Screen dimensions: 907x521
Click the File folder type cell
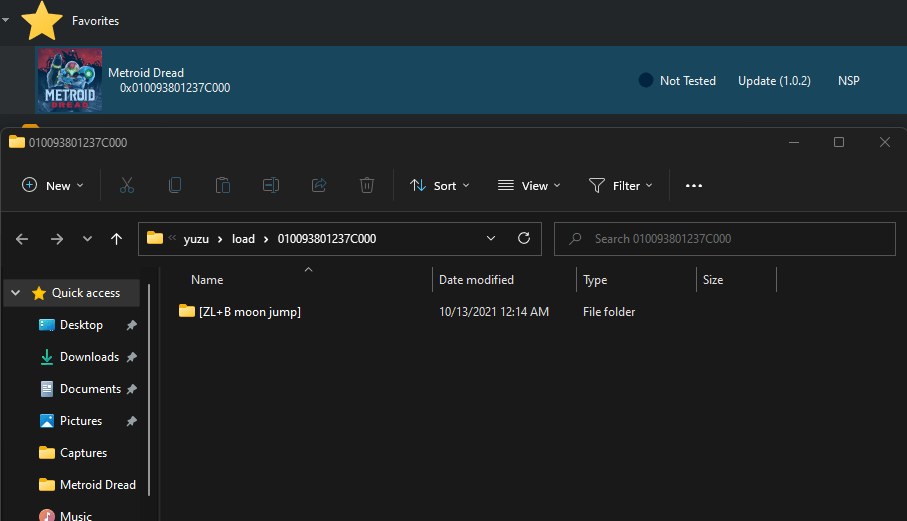(609, 312)
